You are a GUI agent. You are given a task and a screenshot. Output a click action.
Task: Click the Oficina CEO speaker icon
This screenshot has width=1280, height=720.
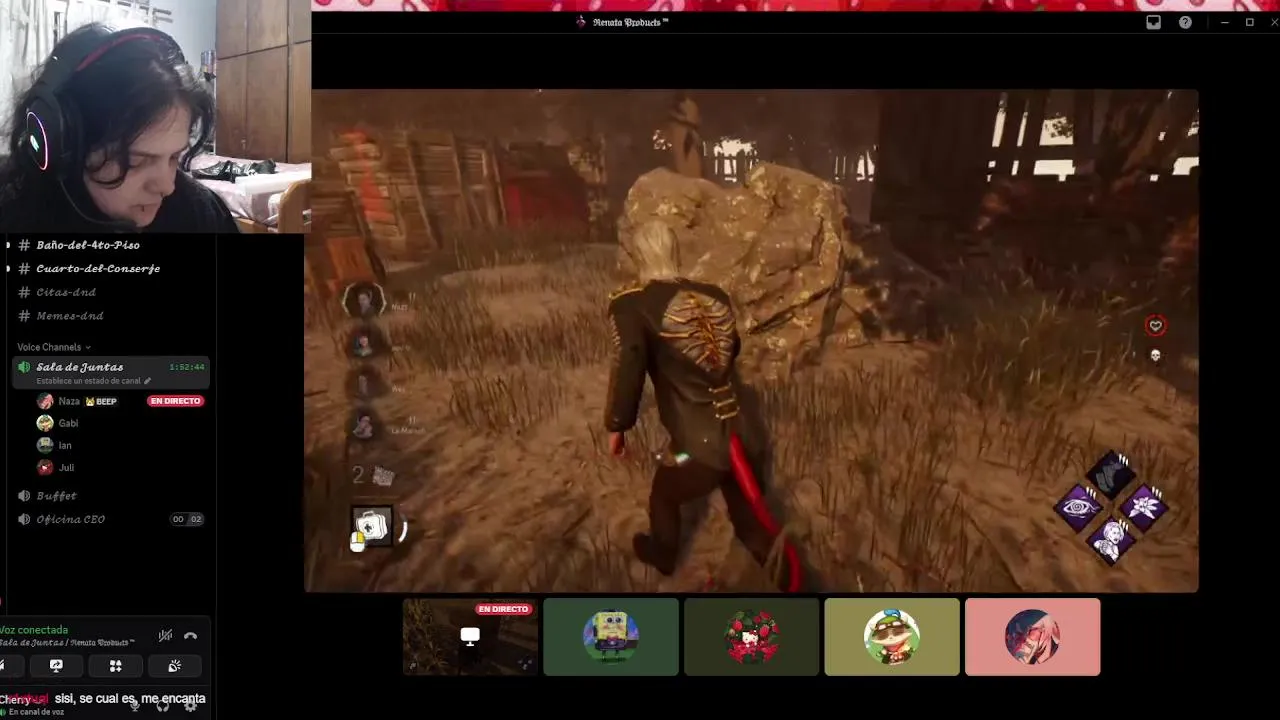[24, 519]
